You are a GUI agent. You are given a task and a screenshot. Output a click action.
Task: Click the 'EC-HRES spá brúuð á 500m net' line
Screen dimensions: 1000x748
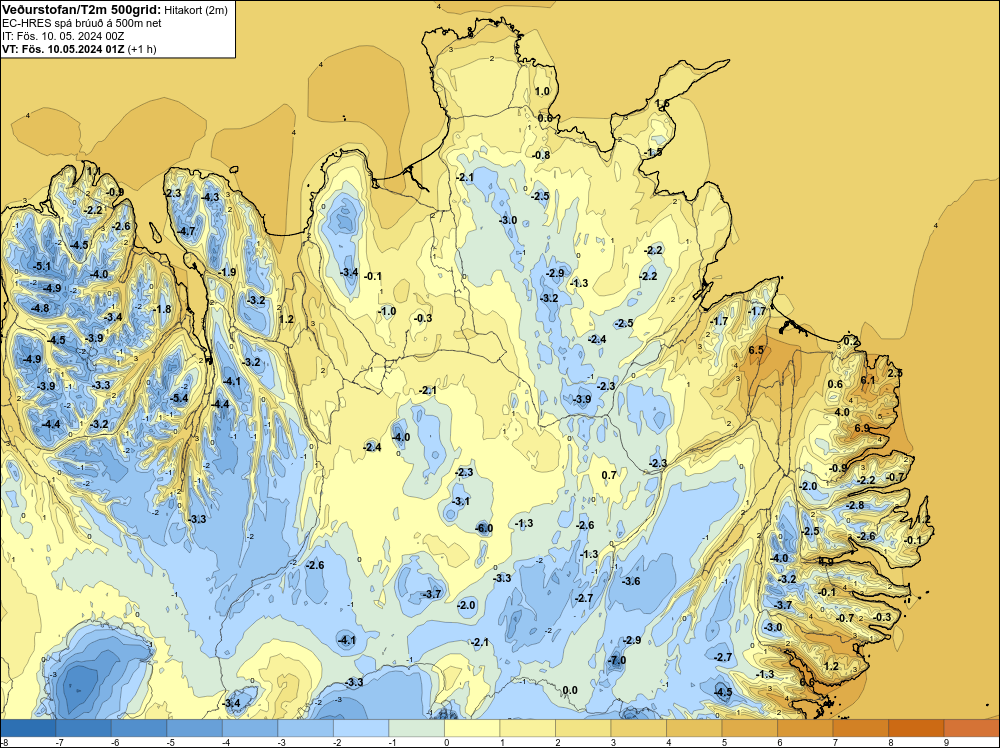tap(82, 23)
